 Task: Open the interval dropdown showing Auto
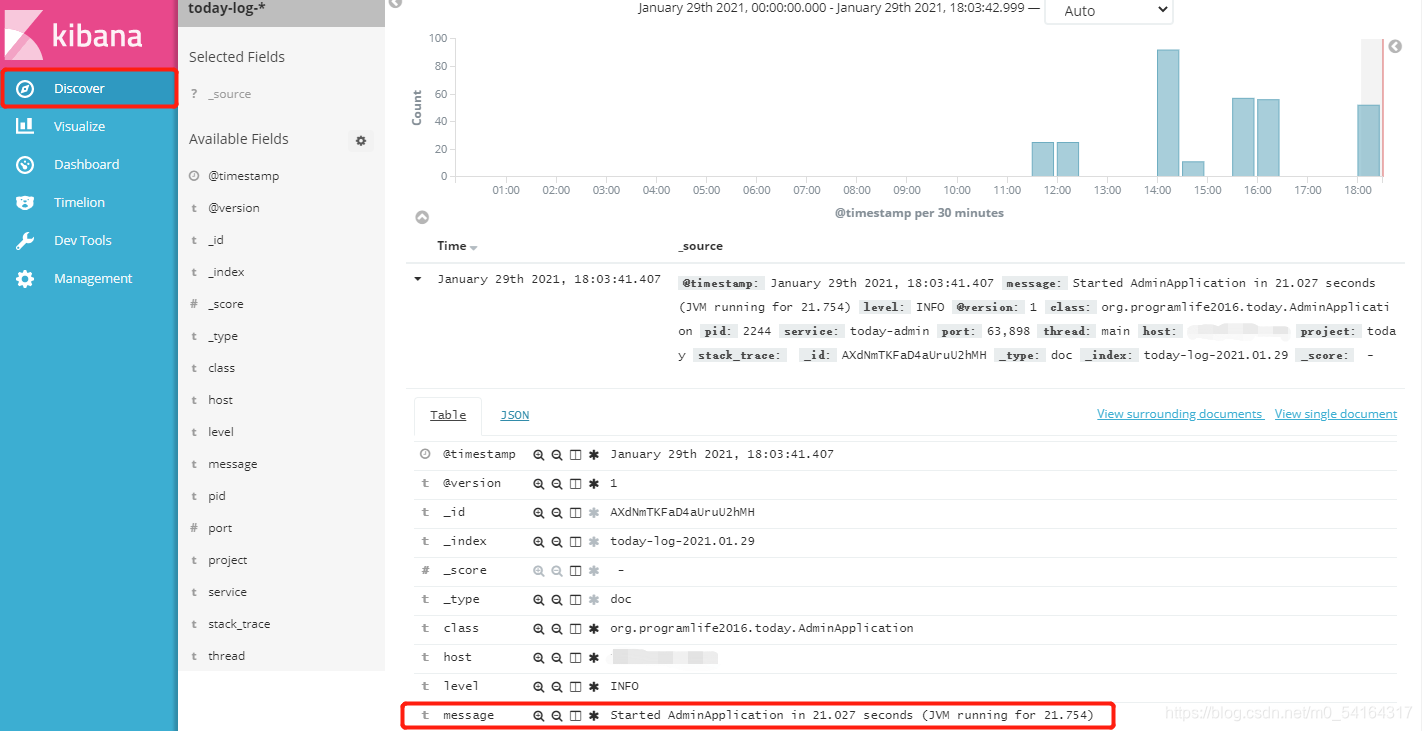click(x=1108, y=11)
